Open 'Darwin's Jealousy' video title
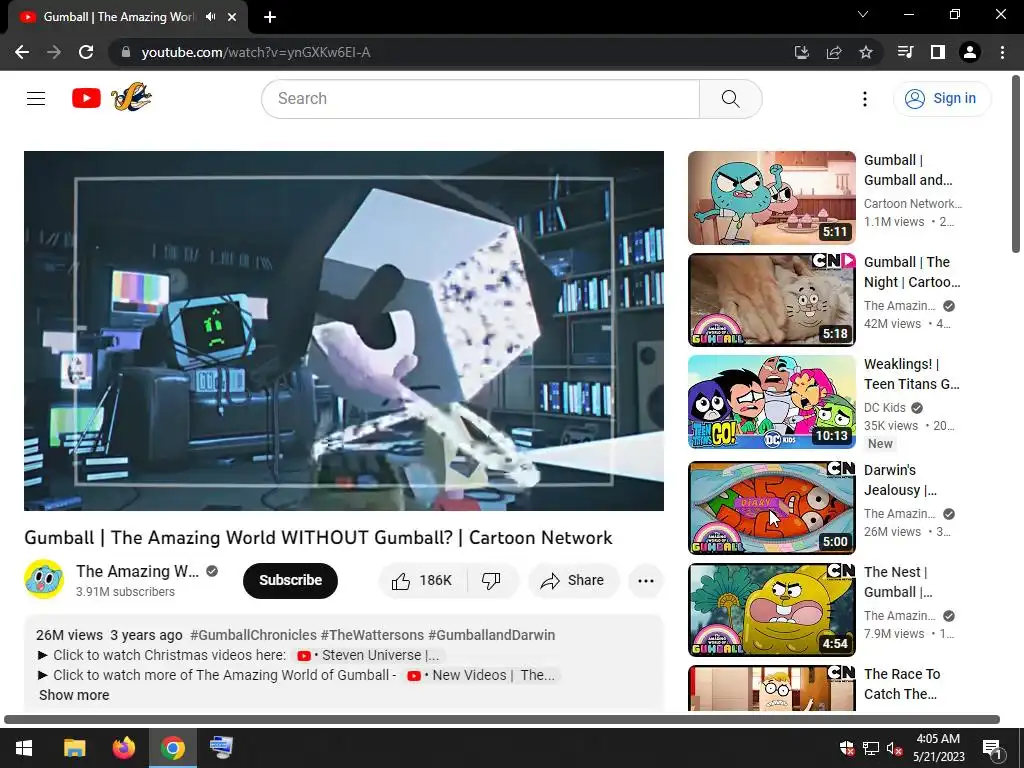Image resolution: width=1024 pixels, height=768 pixels. [901, 480]
